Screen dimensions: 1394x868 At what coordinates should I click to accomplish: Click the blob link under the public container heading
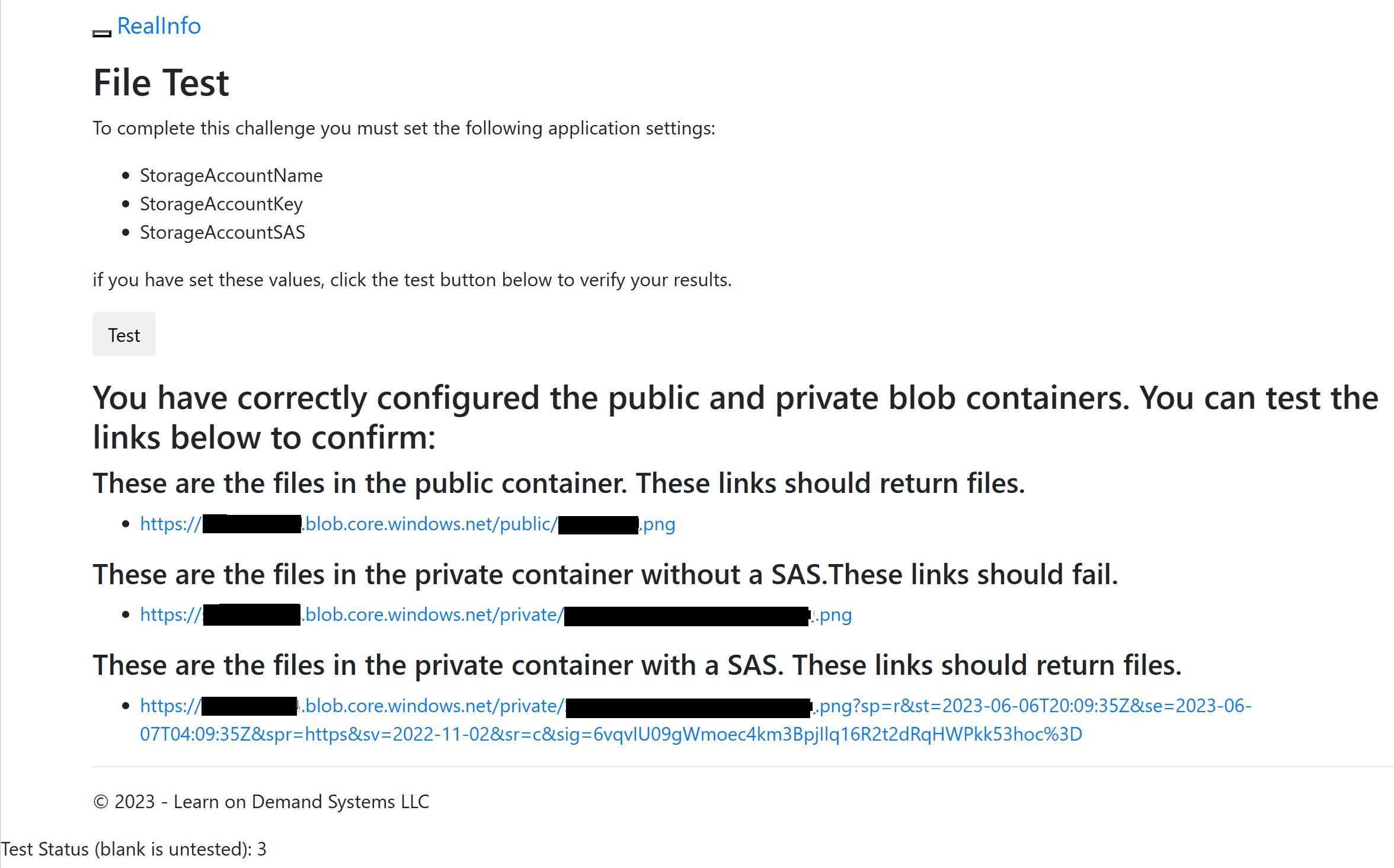[408, 524]
